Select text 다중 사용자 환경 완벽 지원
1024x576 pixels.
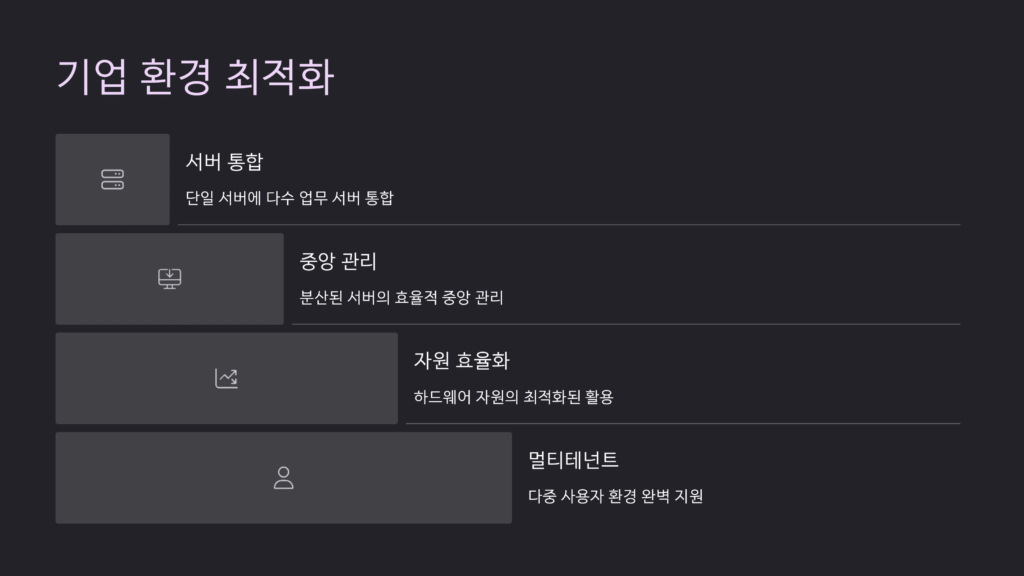pos(615,496)
